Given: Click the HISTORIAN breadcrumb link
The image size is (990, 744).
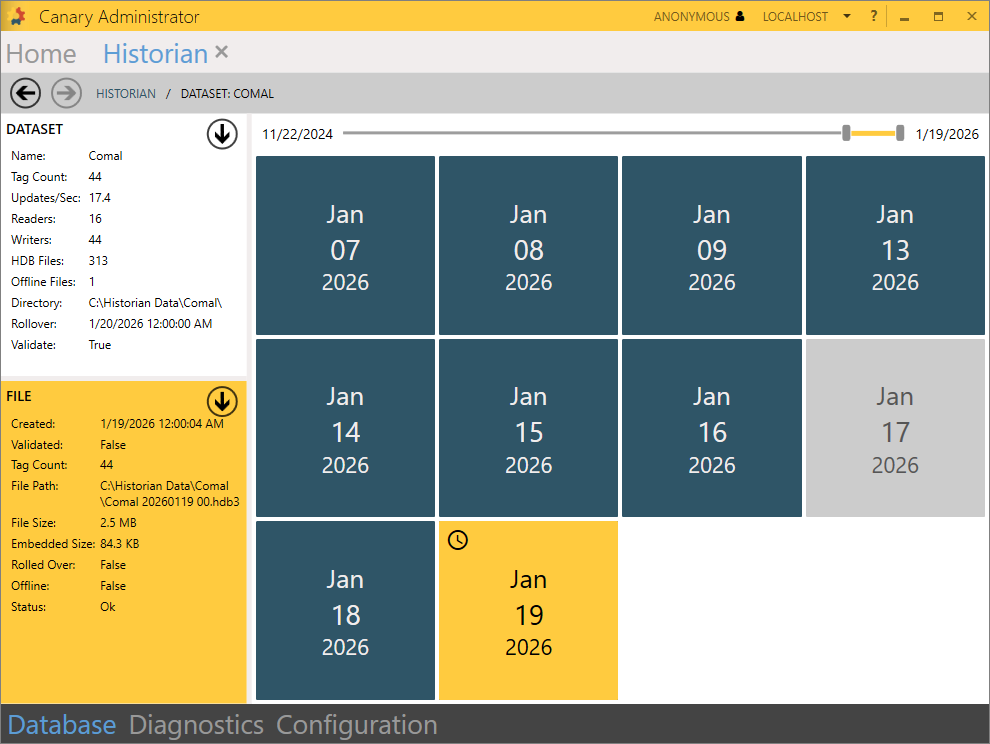Looking at the screenshot, I should 126,94.
